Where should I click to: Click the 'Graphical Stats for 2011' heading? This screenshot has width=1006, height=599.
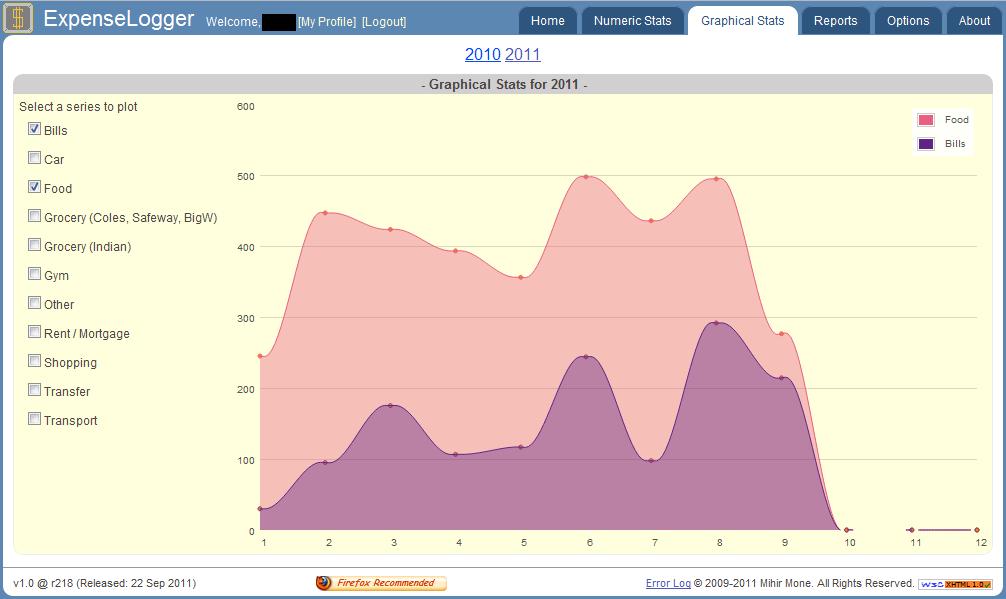click(504, 85)
